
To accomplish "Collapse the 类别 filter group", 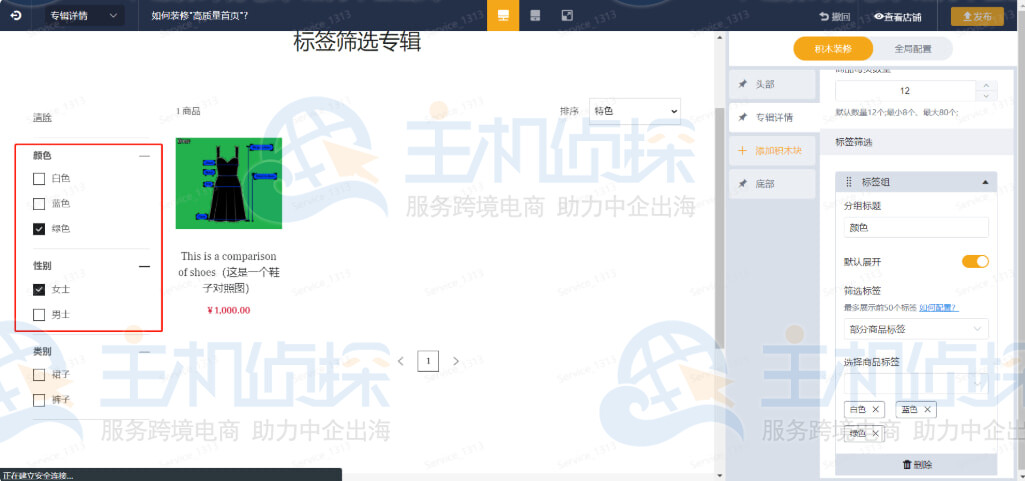I will tap(144, 352).
